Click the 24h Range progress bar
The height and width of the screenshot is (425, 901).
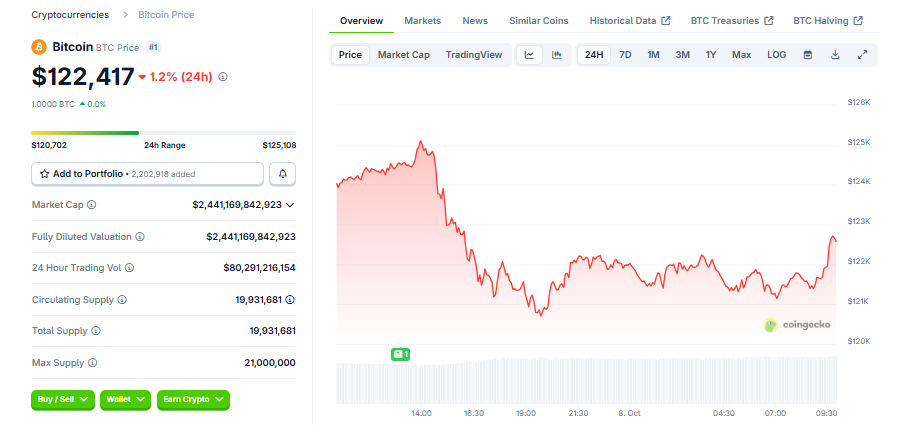coord(163,132)
